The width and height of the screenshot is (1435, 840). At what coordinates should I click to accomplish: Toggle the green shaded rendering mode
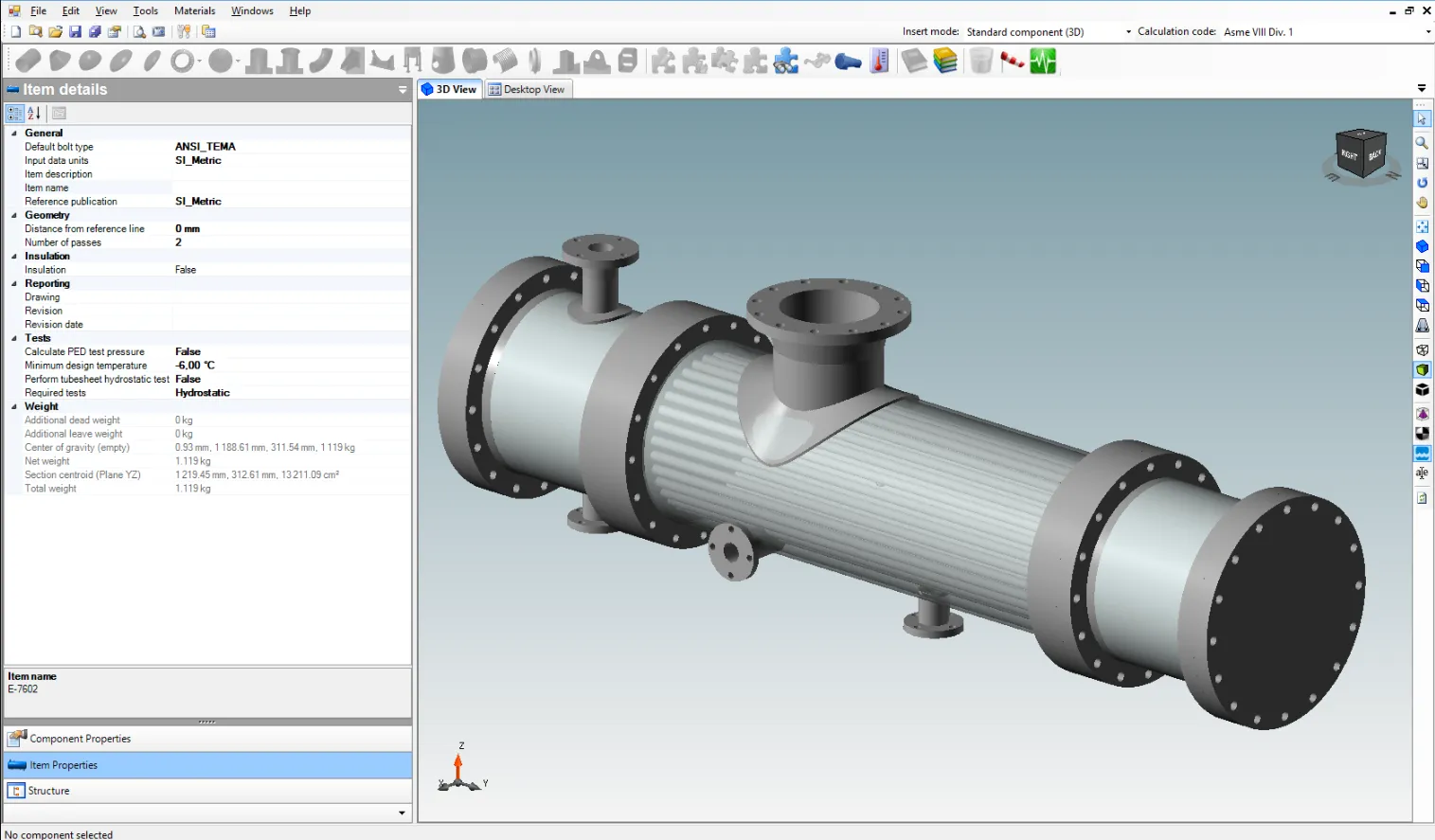(1422, 369)
